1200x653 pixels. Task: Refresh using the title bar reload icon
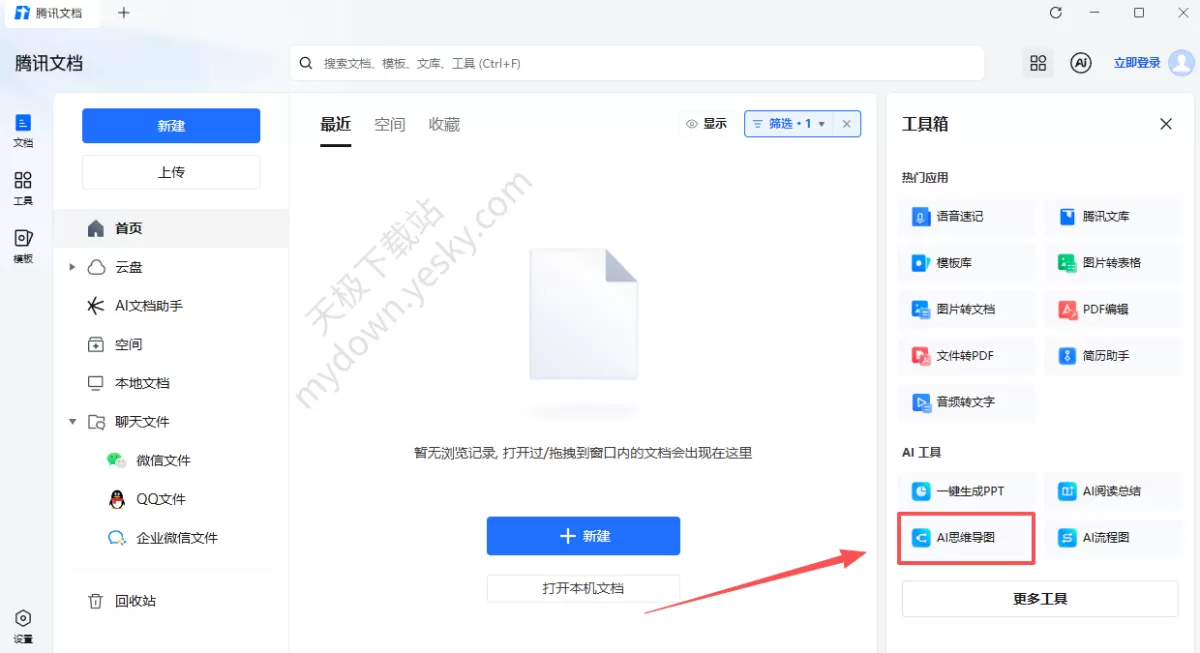point(1056,13)
